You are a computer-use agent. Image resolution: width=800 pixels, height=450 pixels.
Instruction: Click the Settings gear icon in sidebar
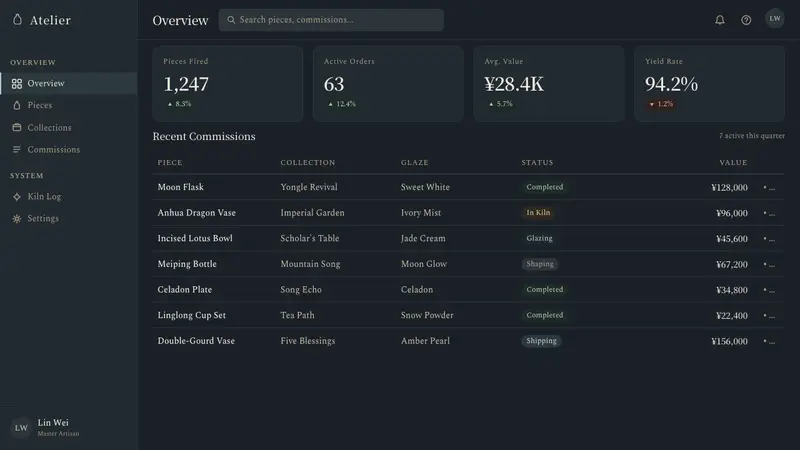(17, 218)
